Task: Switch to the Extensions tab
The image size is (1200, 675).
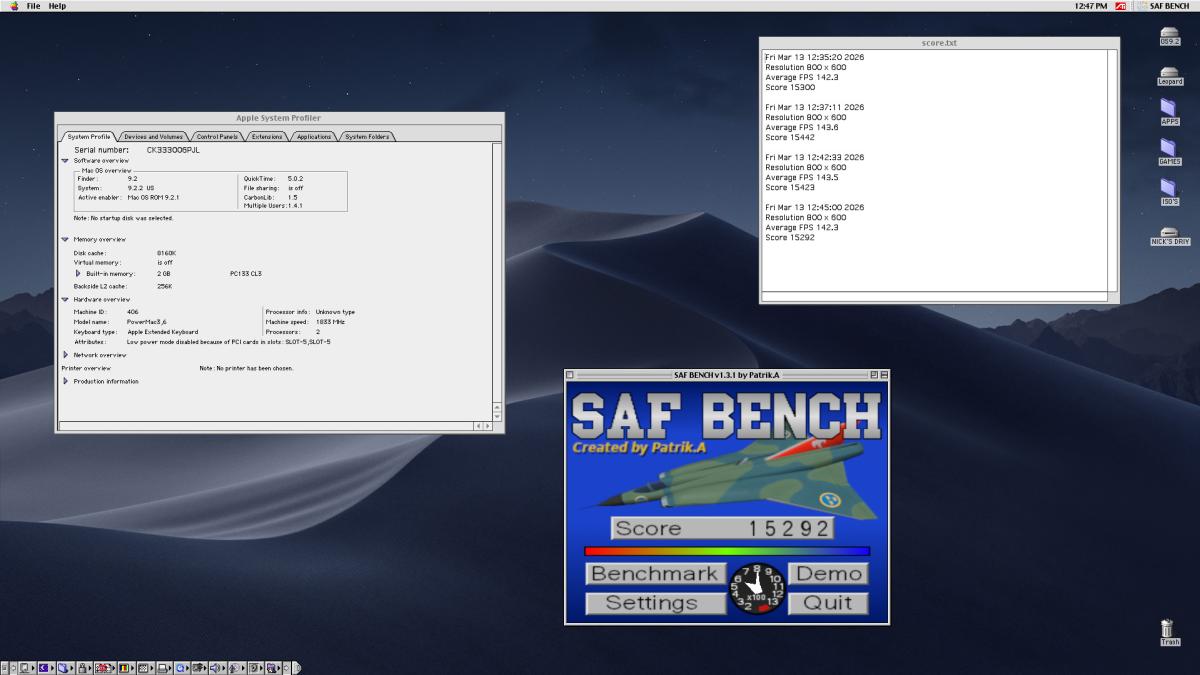Action: pyautogui.click(x=266, y=136)
